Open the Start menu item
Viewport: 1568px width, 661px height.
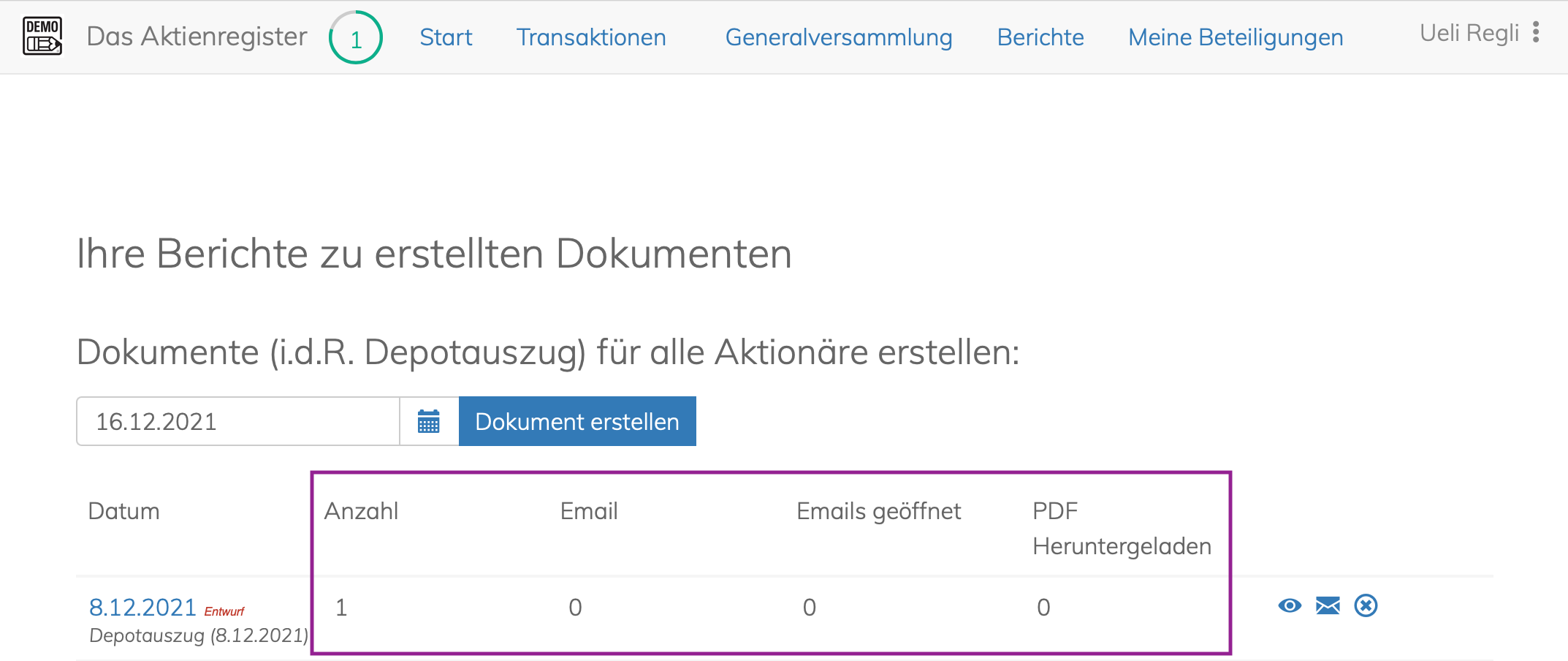click(446, 37)
